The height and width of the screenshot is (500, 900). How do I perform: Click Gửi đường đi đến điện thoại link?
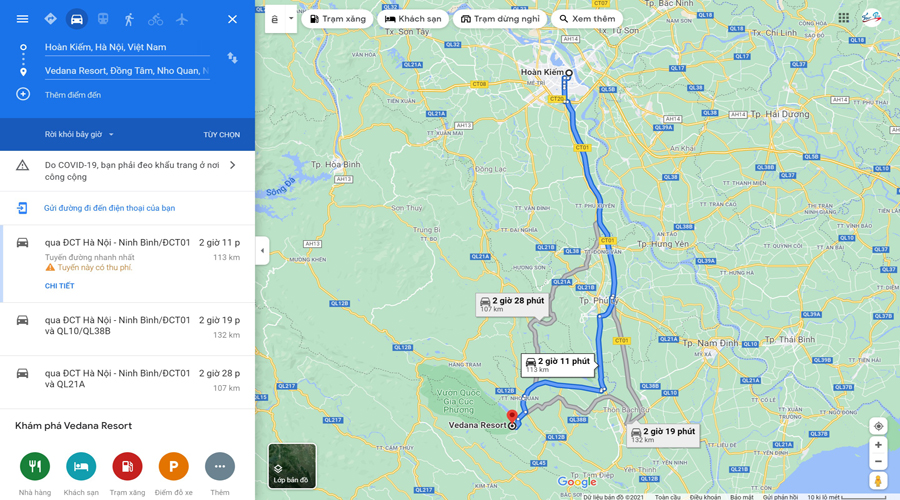pyautogui.click(x=110, y=208)
